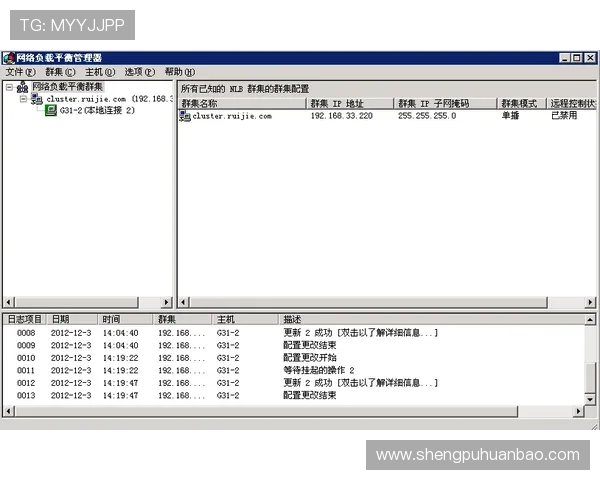Click the 单播 cluster mode cell
Viewport: 600px width, 480px height.
tap(510, 116)
